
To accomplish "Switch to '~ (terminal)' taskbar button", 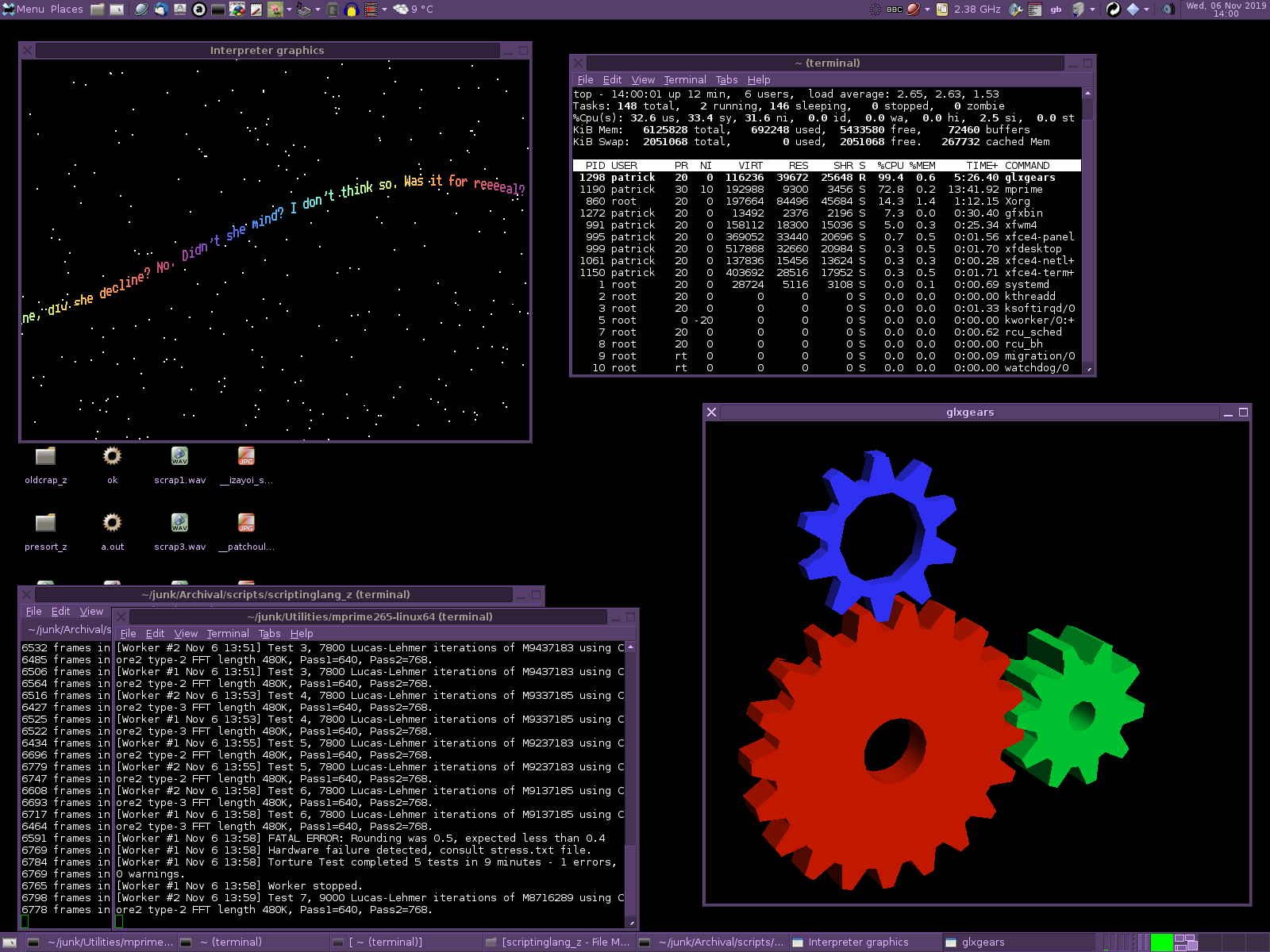I will click(253, 942).
